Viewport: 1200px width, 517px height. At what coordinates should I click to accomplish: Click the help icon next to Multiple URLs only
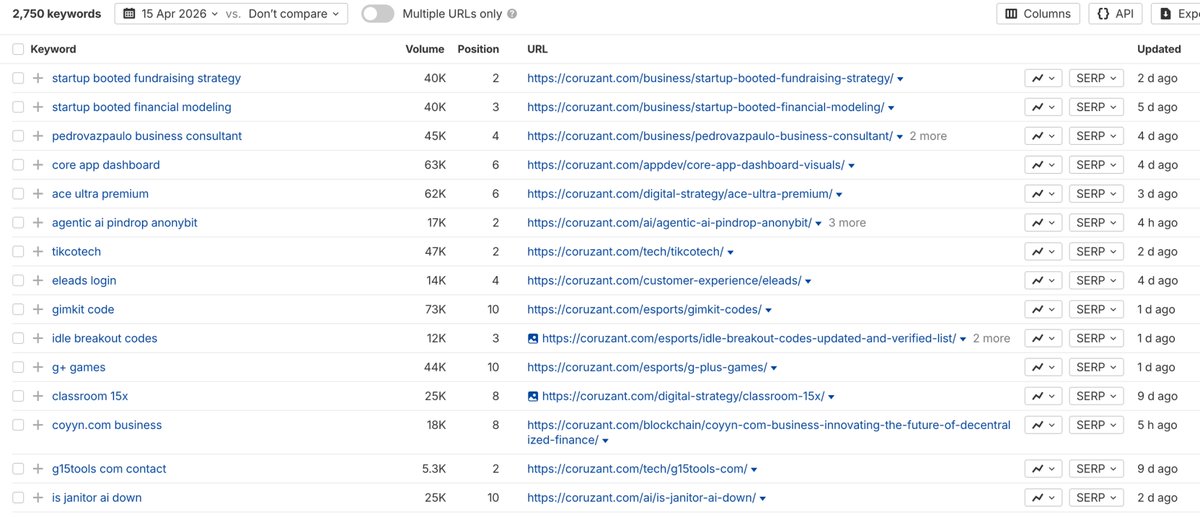(513, 15)
